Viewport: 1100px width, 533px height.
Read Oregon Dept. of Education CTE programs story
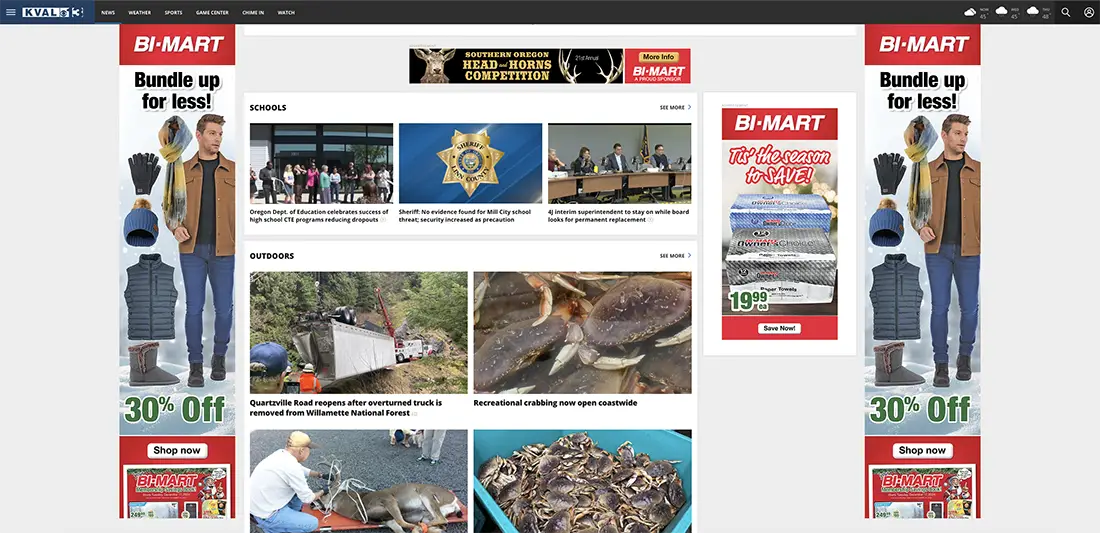319,215
